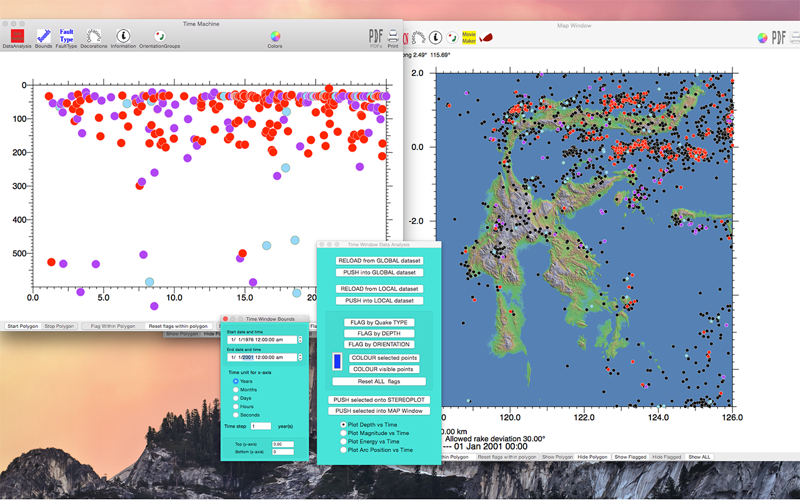
Task: Click RELOAD from GLOBAL dataset button
Action: [379, 261]
